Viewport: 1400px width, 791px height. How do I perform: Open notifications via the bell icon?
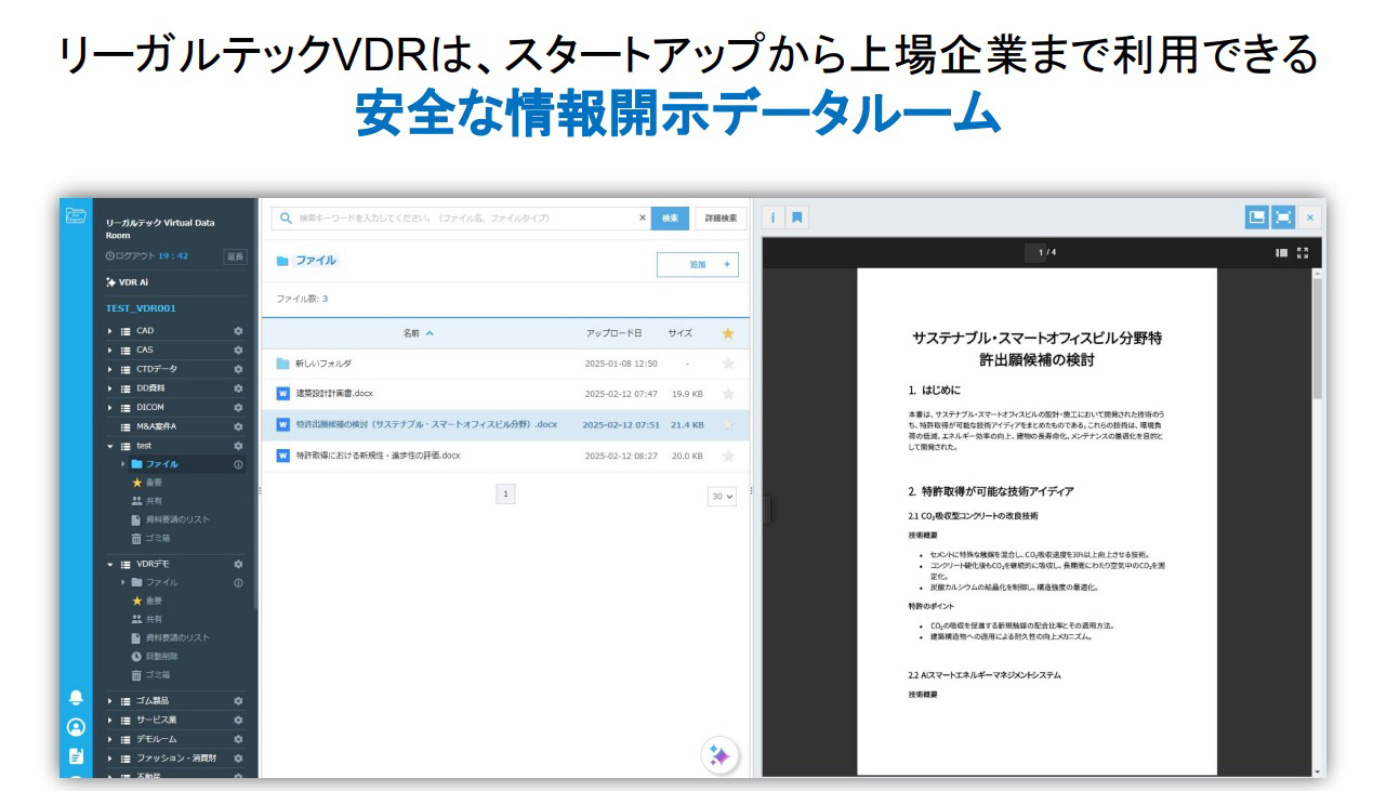[x=76, y=697]
